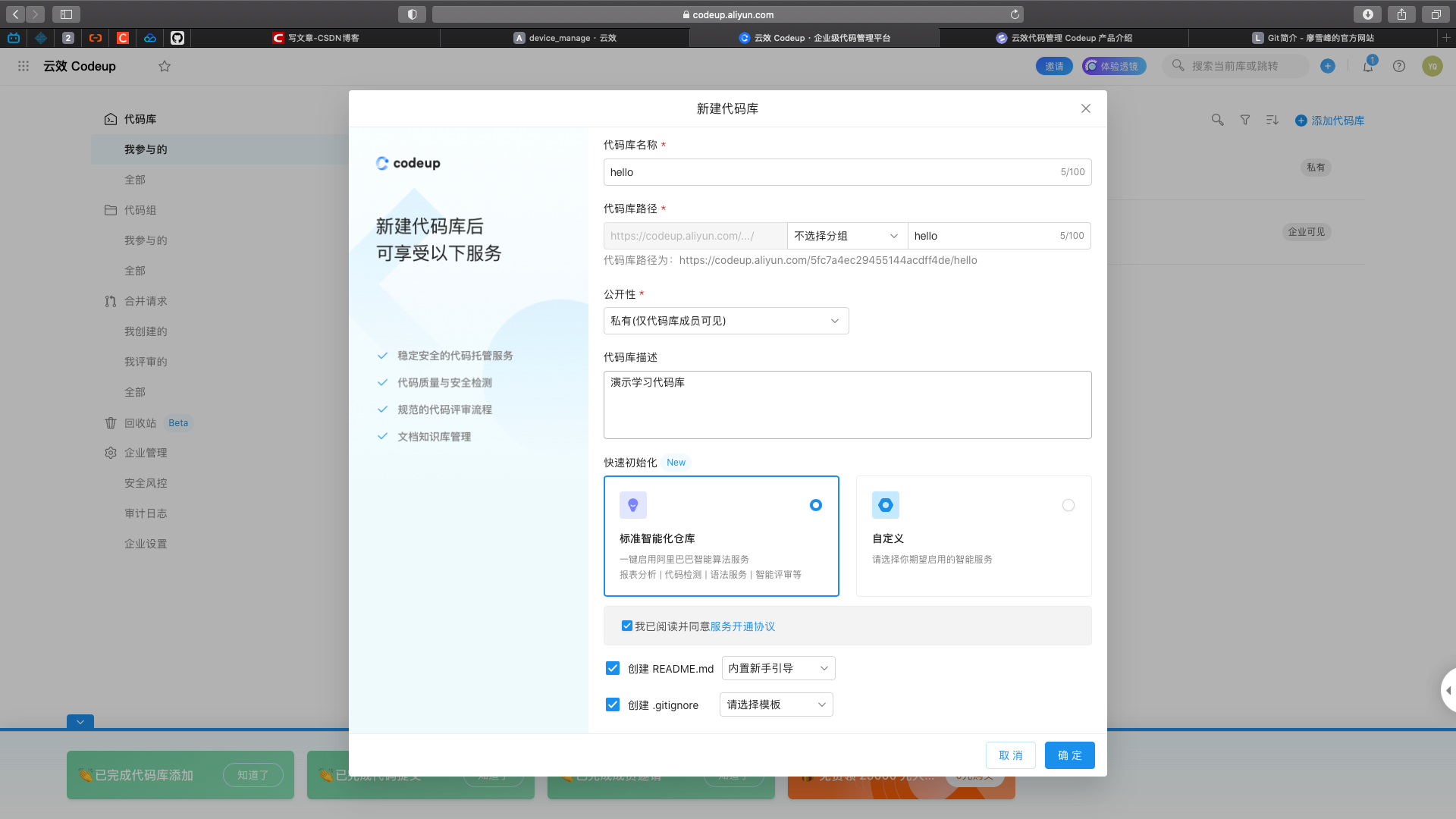Uncheck the 创建 README.md checkbox
This screenshot has height=819, width=1456.
613,668
